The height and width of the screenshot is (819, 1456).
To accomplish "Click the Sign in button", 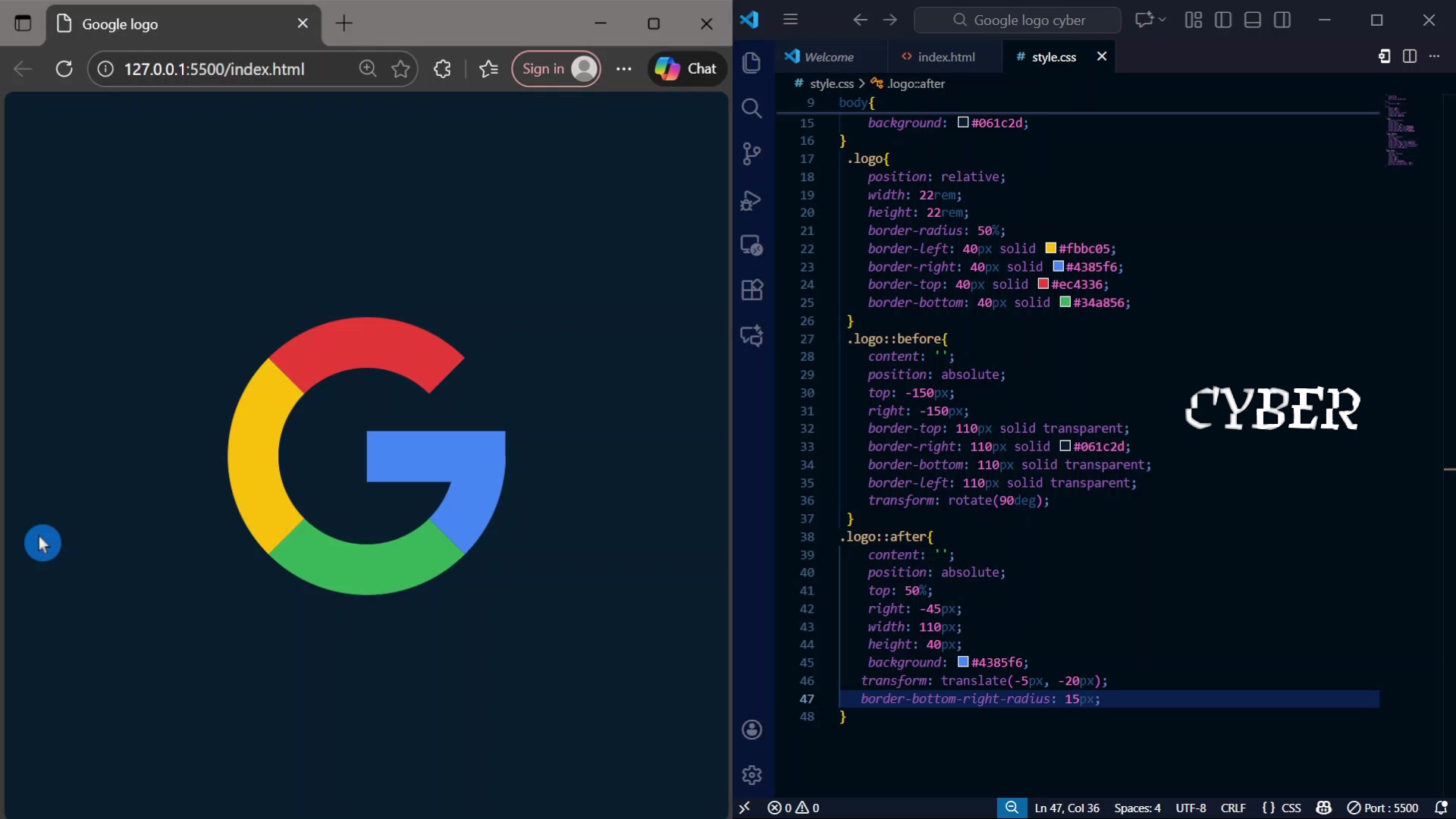I will point(556,69).
